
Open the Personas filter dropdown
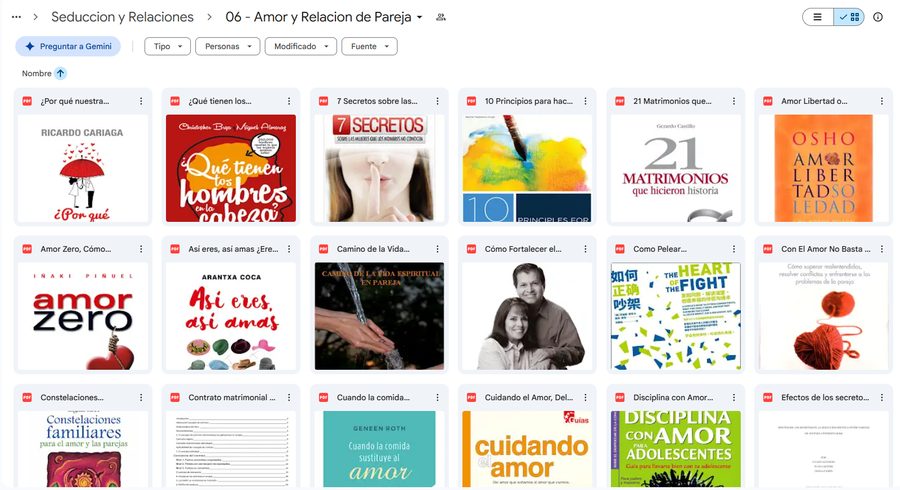227,46
